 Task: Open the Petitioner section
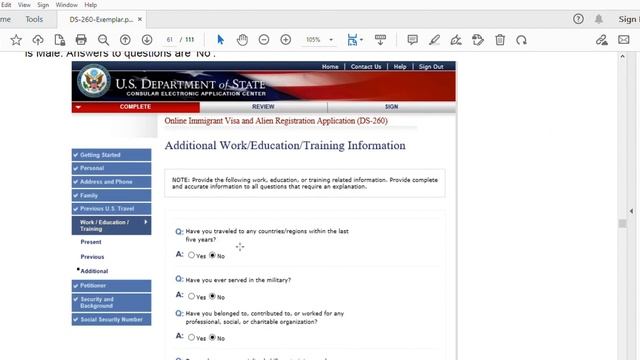point(111,286)
